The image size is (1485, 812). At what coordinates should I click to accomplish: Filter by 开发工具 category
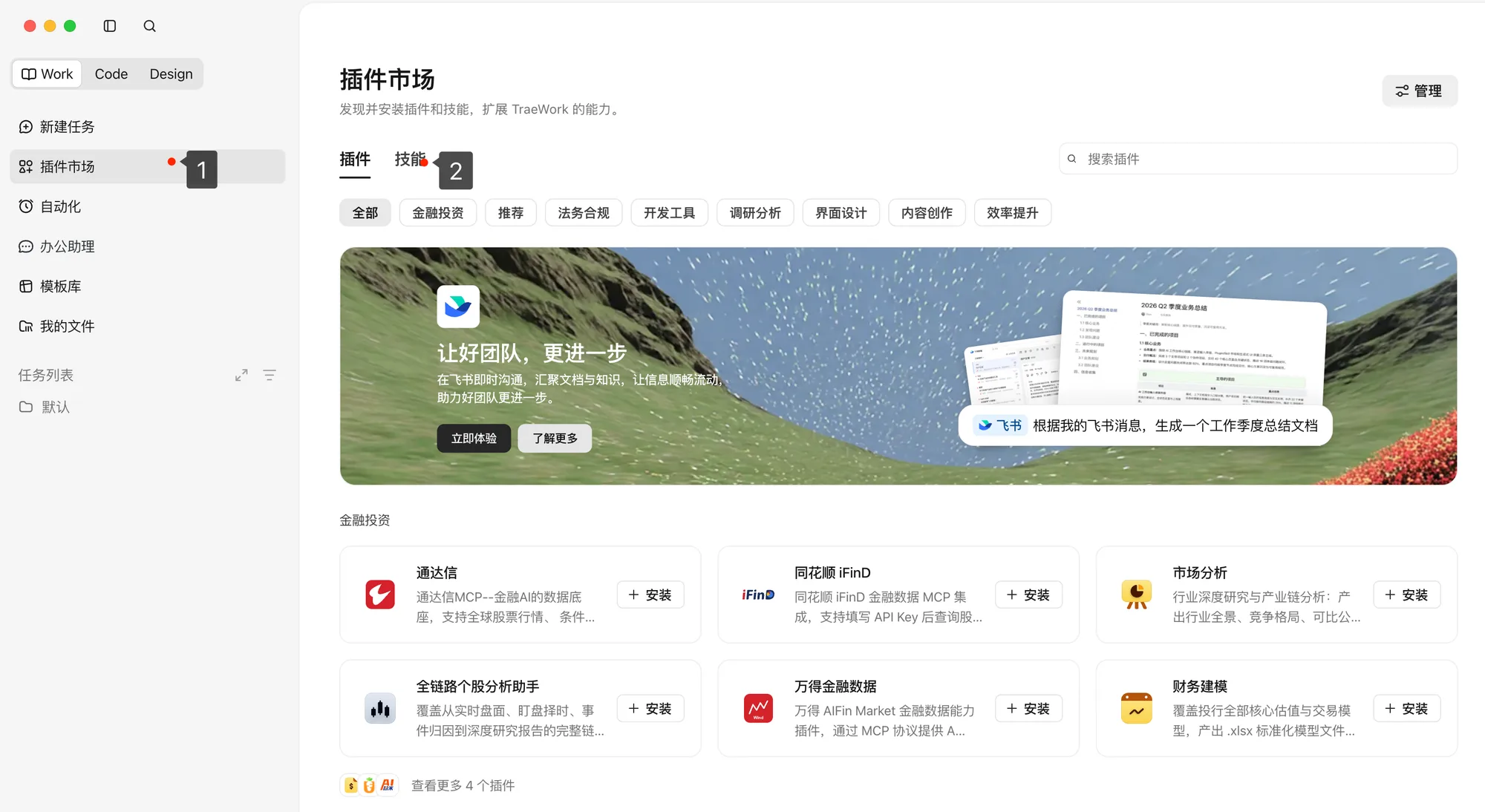670,213
